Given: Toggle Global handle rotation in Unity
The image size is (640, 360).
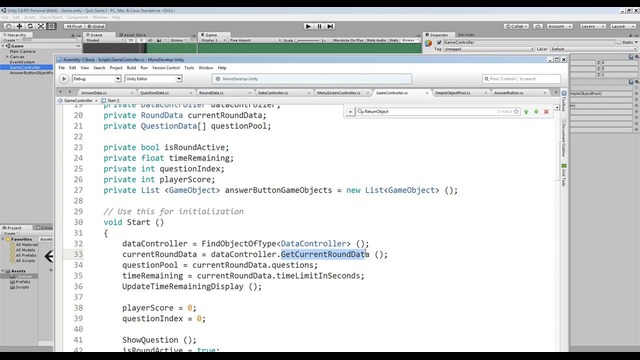Looking at the screenshot, I should (x=96, y=26).
